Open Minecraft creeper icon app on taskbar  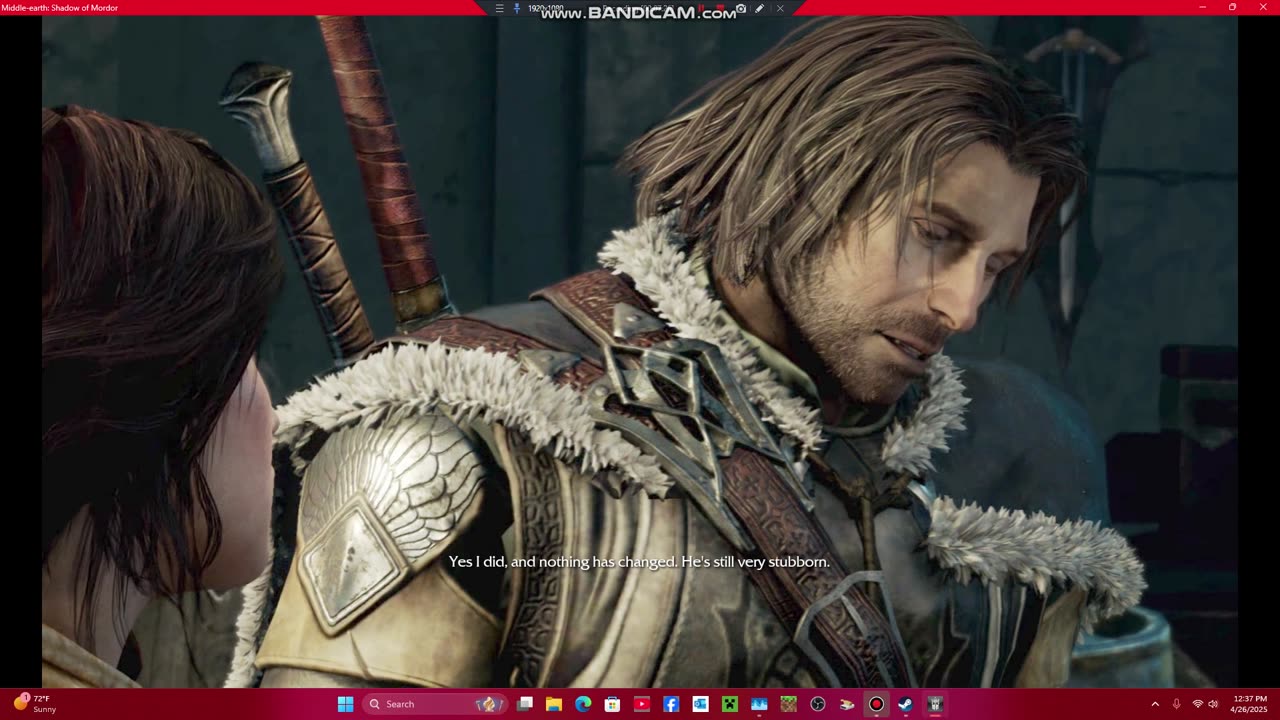(730, 704)
